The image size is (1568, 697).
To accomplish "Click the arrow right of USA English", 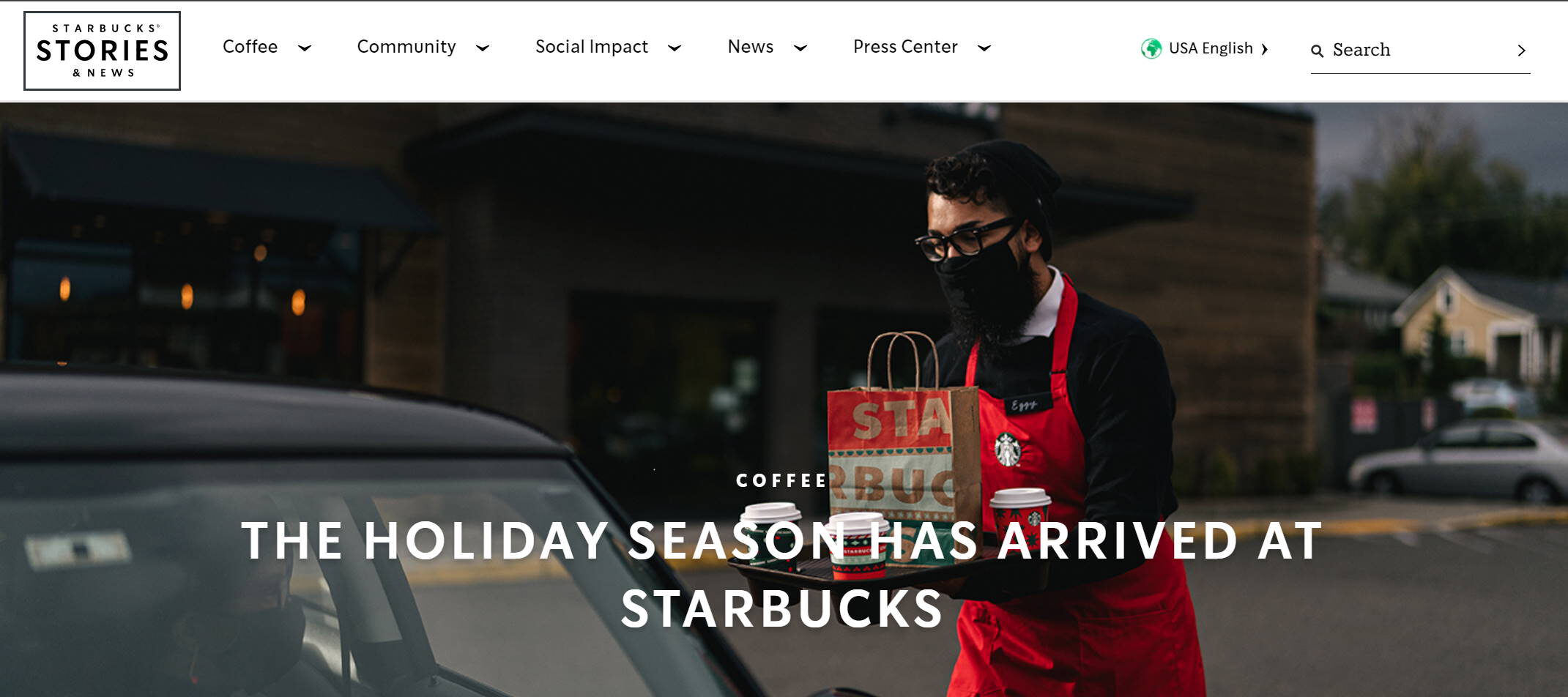I will (x=1264, y=49).
